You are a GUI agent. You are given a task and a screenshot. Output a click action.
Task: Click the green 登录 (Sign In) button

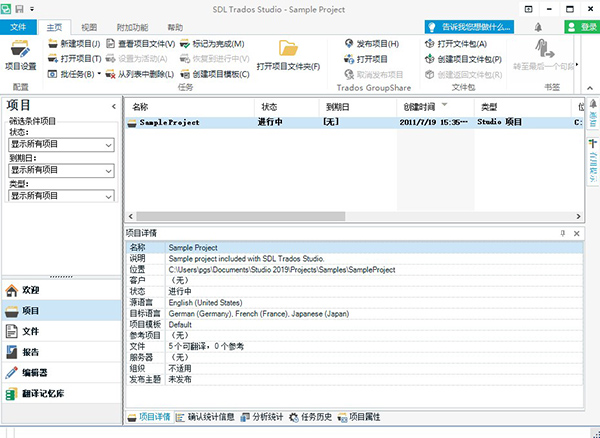click(x=583, y=27)
